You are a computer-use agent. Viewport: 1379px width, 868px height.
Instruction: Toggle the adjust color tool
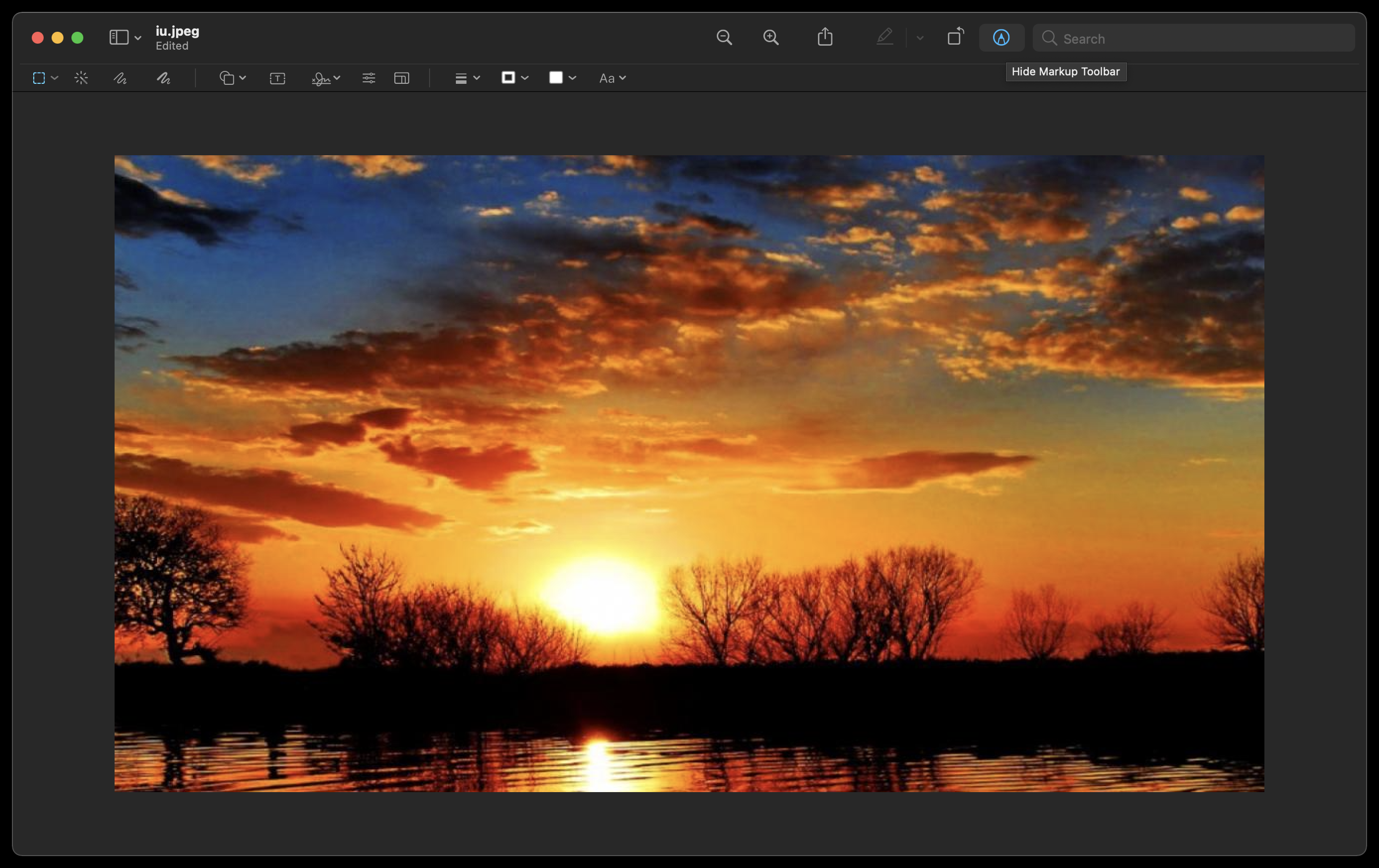click(x=368, y=77)
